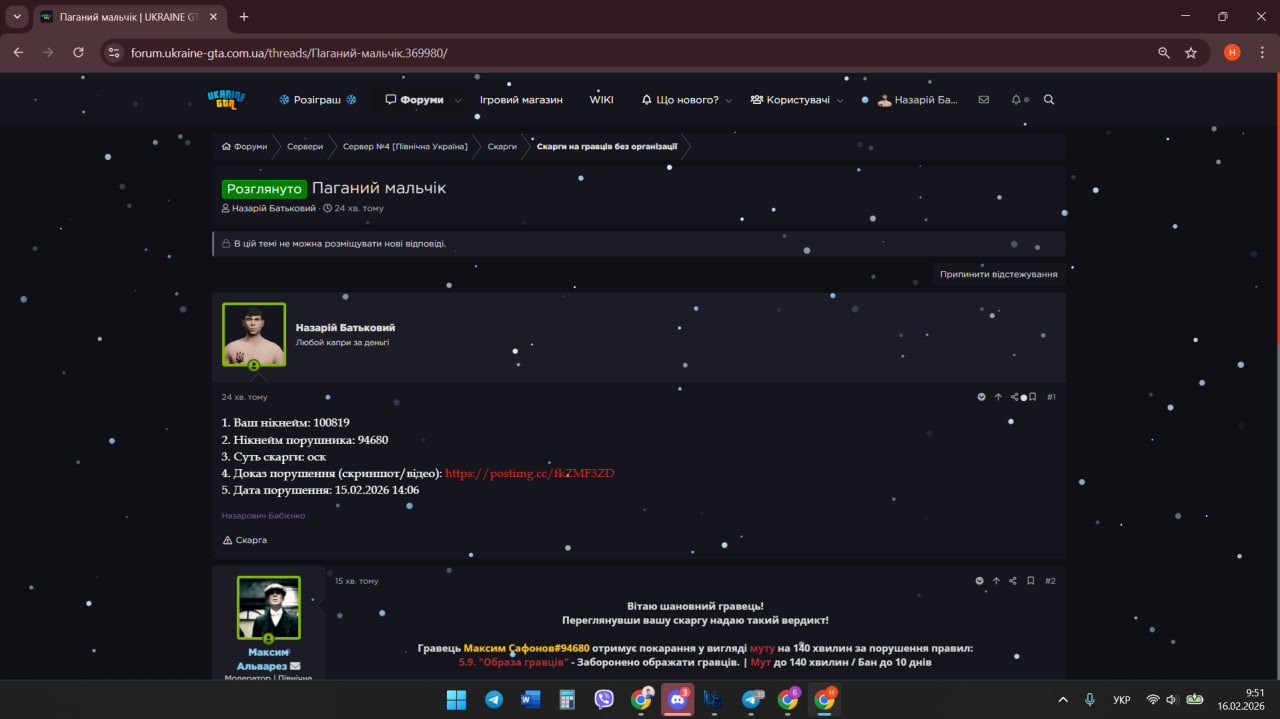Open Windows Start menu
Image resolution: width=1280 pixels, height=719 pixels.
[x=456, y=699]
